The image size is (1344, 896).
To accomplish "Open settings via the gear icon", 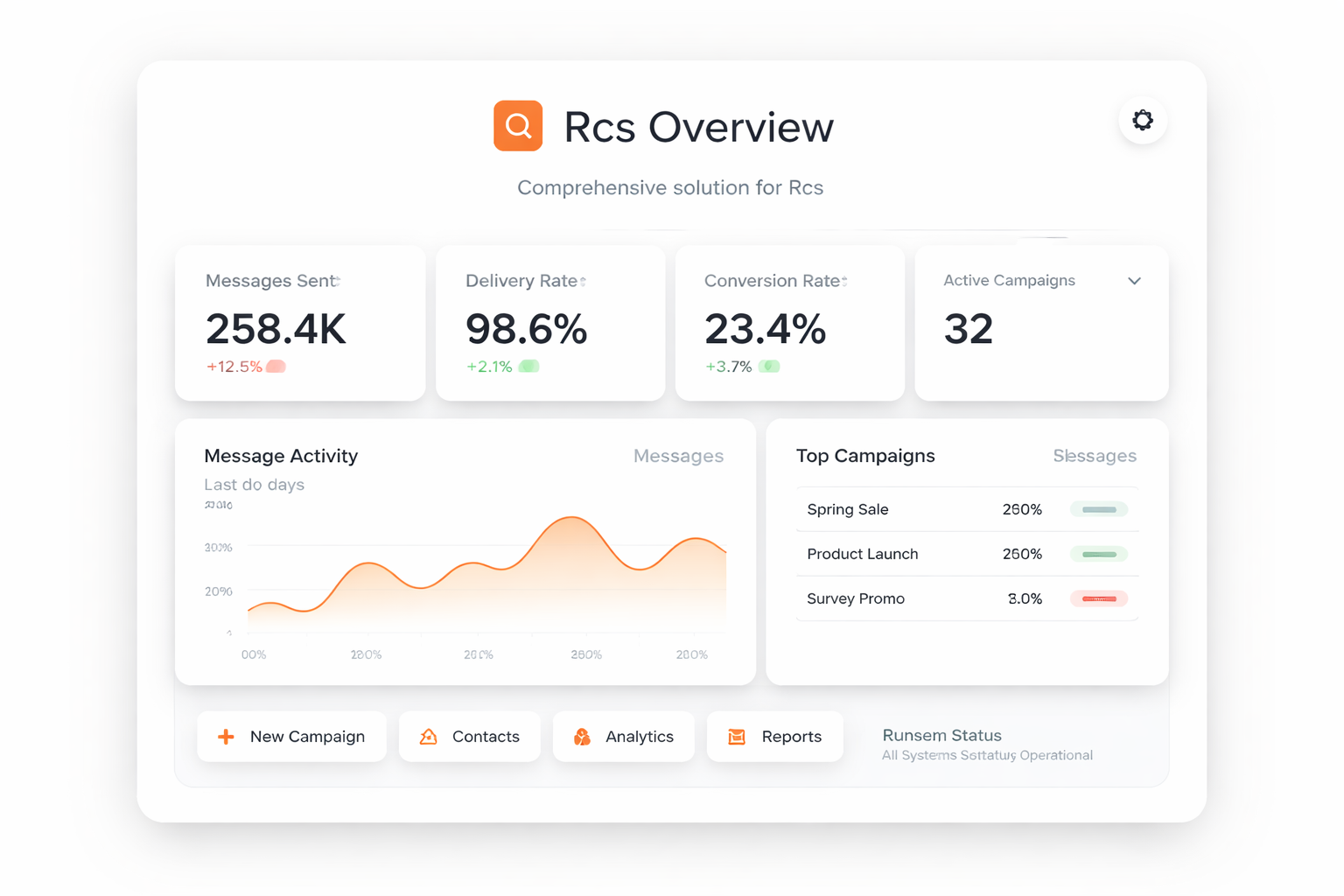I will point(1142,120).
